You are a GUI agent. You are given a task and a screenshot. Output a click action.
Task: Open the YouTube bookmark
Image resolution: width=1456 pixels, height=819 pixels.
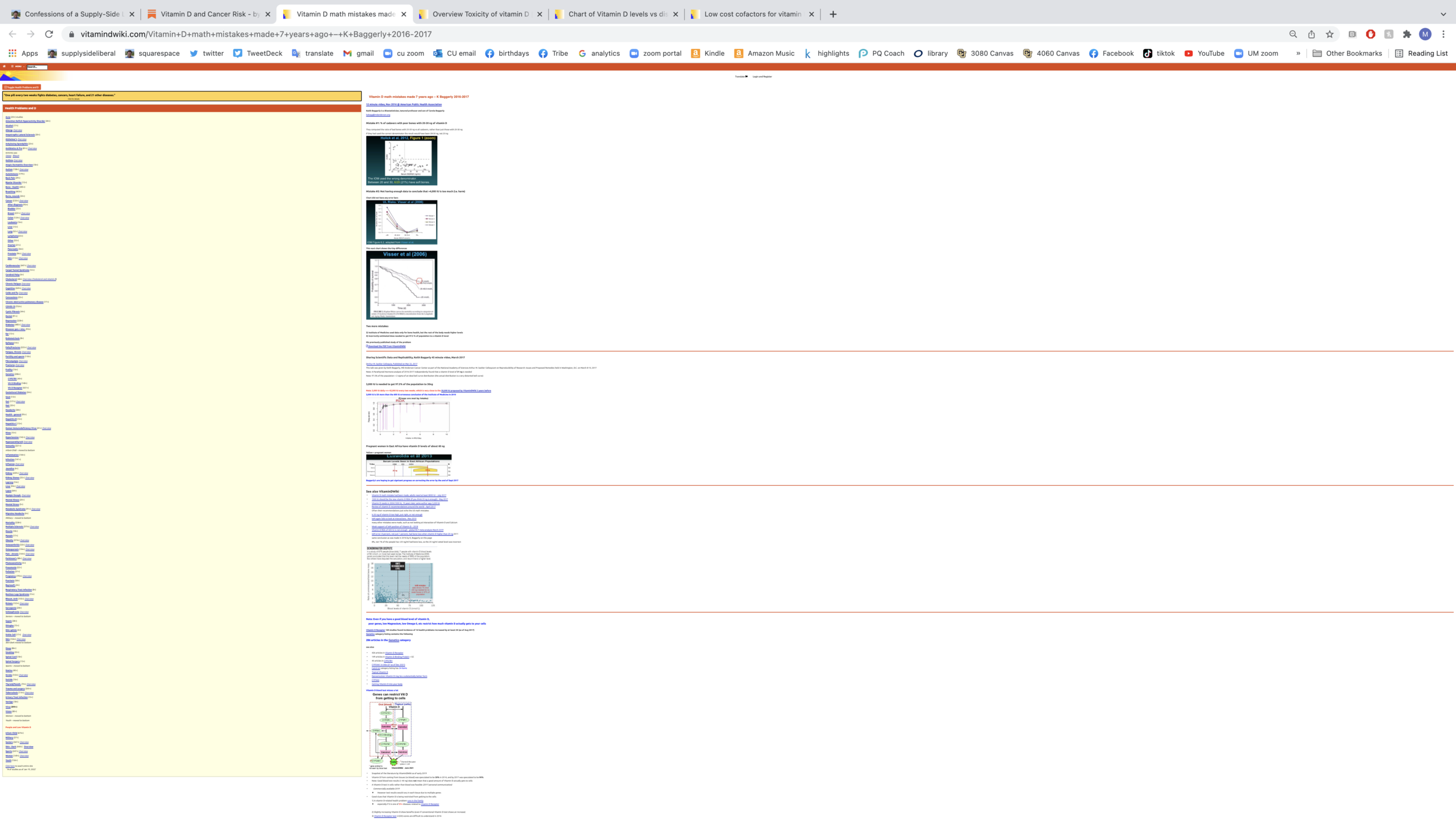click(1204, 53)
